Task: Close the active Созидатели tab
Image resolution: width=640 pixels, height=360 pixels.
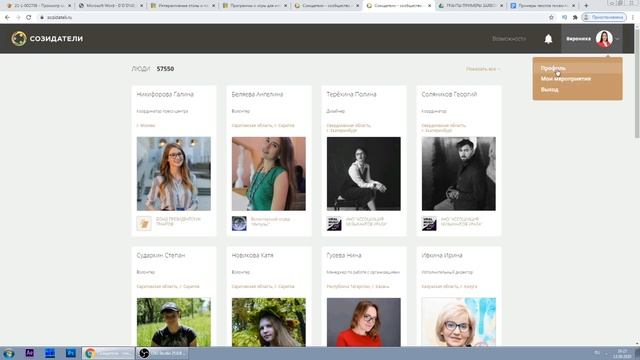Action: 429,6
